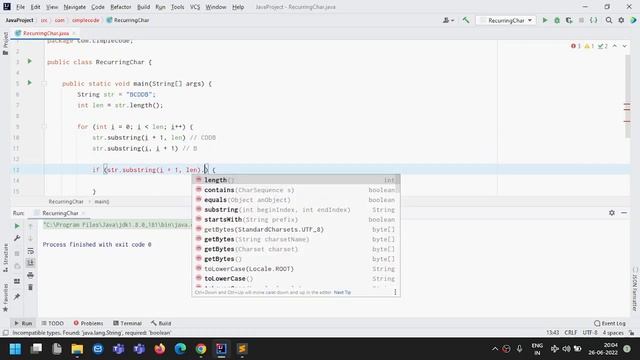
Task: Restore layout icon in Run panel
Action: [17, 281]
